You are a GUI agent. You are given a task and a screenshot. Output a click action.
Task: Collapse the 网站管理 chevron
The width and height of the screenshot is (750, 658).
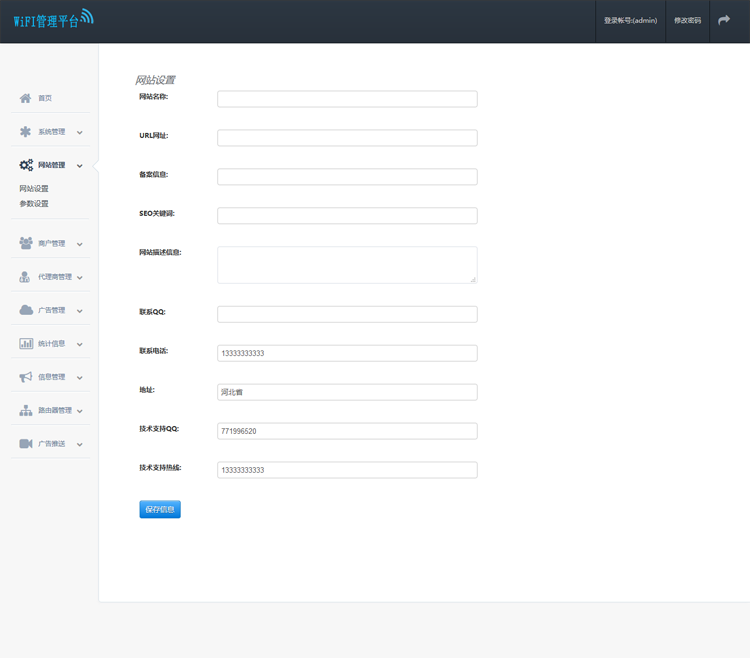(80, 166)
